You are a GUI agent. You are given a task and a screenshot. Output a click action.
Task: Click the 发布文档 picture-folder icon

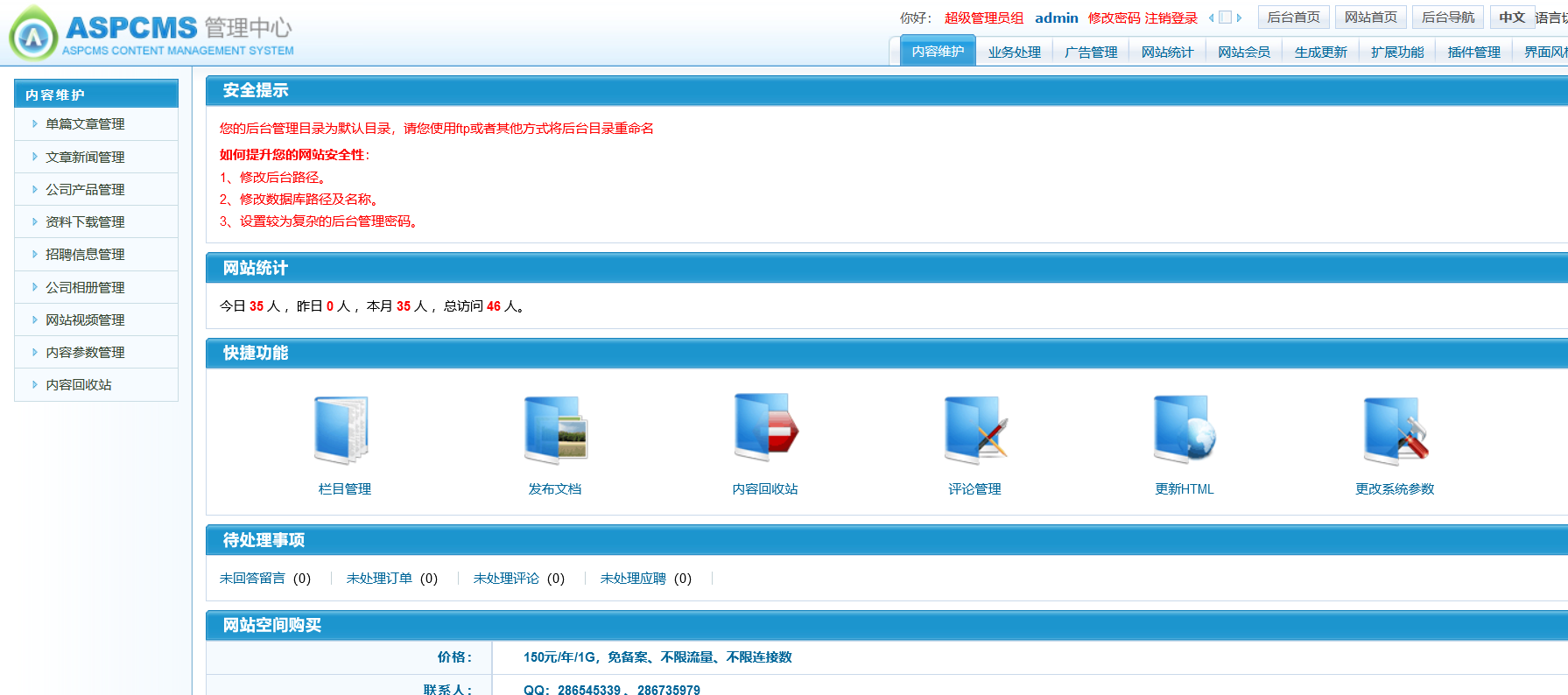coord(555,429)
